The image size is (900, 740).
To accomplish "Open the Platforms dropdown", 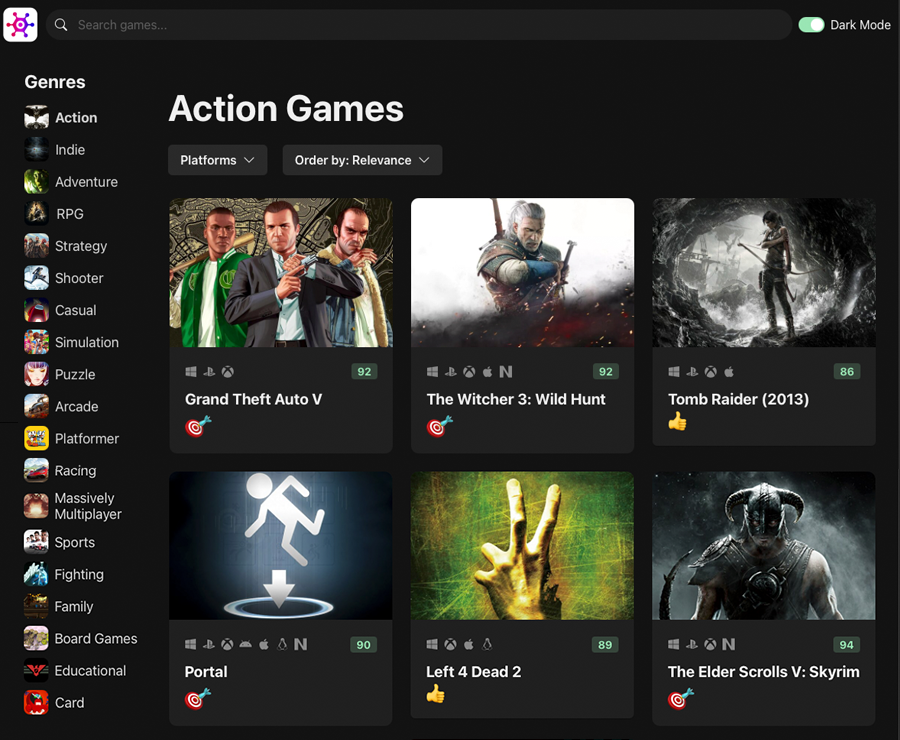I will click(x=217, y=160).
